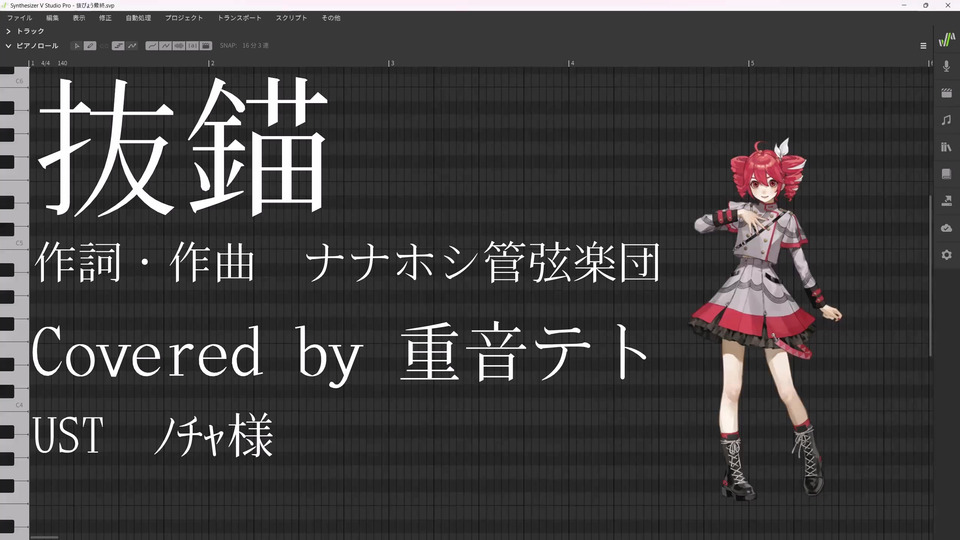Image resolution: width=960 pixels, height=540 pixels.
Task: Toggle the pitch curve display button
Action: [x=132, y=46]
